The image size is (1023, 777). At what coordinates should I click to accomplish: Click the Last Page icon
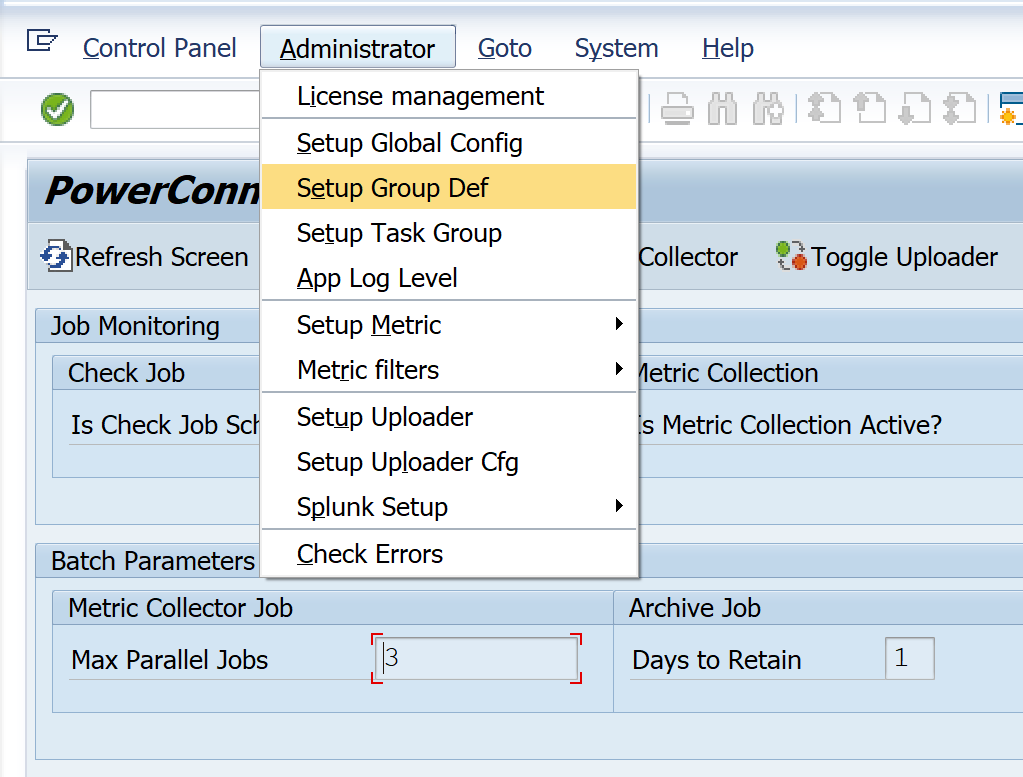click(959, 109)
